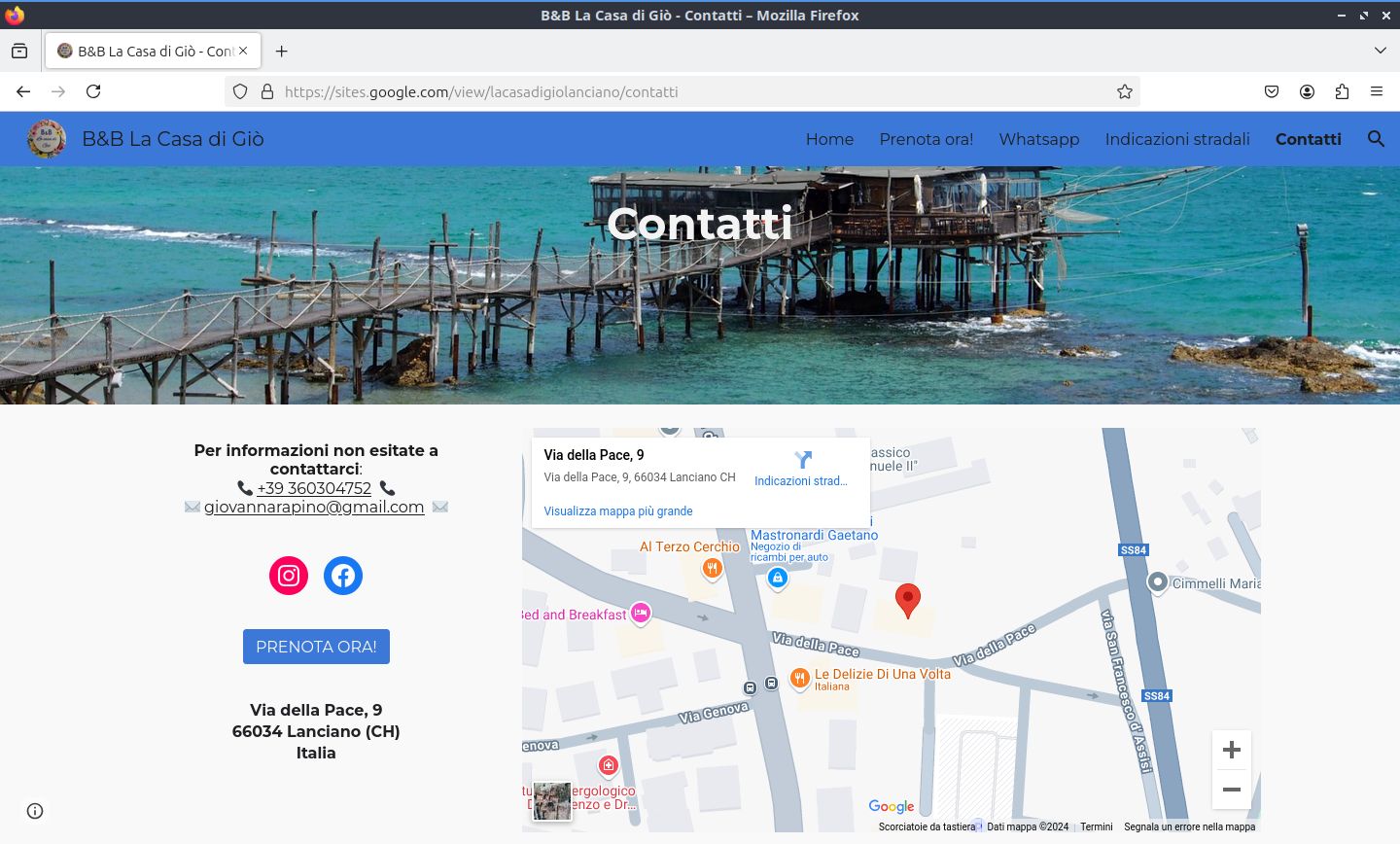
Task: Zoom in on the map
Action: 1232,750
